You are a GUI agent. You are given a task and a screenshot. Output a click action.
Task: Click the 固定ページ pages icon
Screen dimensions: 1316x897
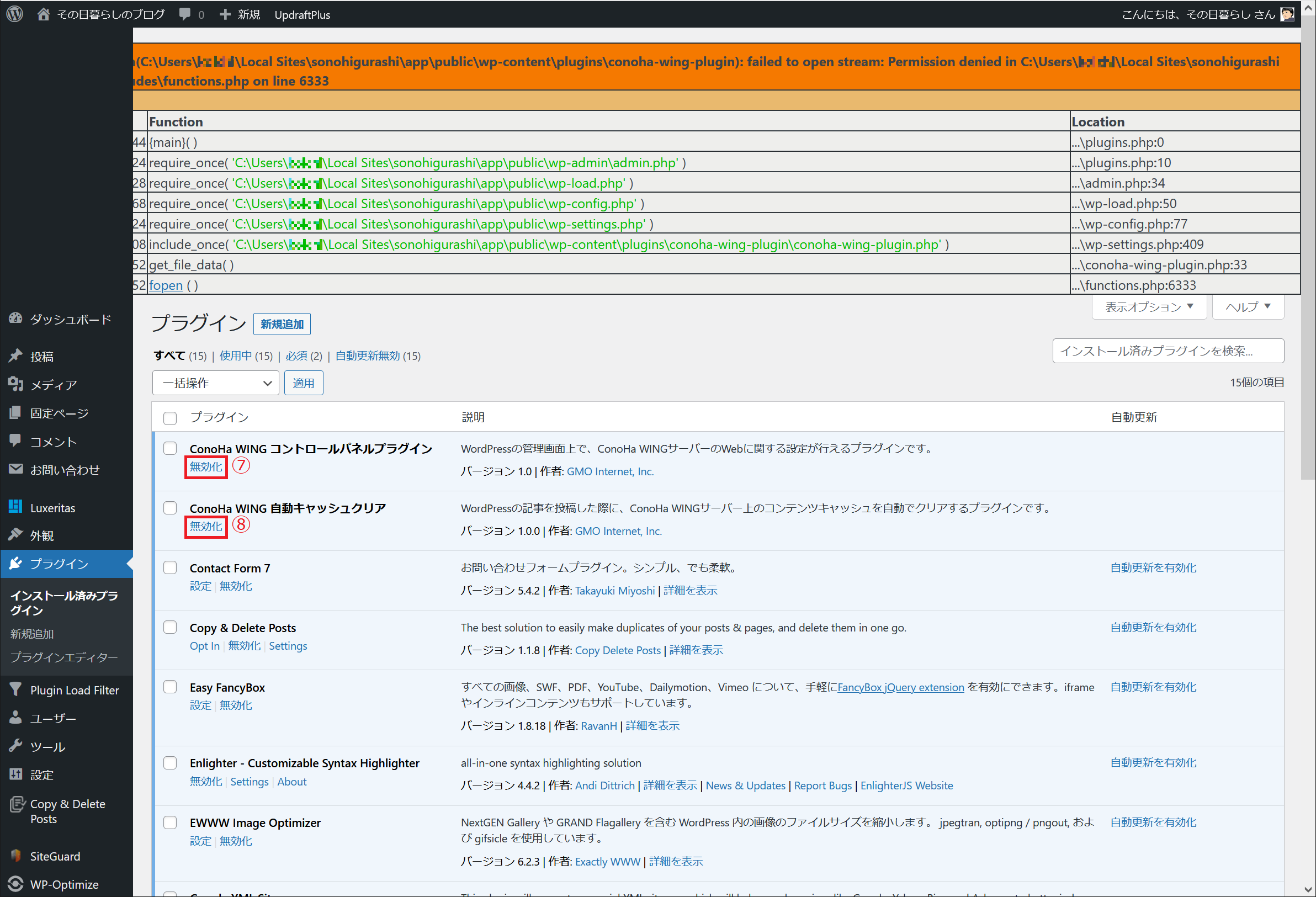click(x=15, y=413)
